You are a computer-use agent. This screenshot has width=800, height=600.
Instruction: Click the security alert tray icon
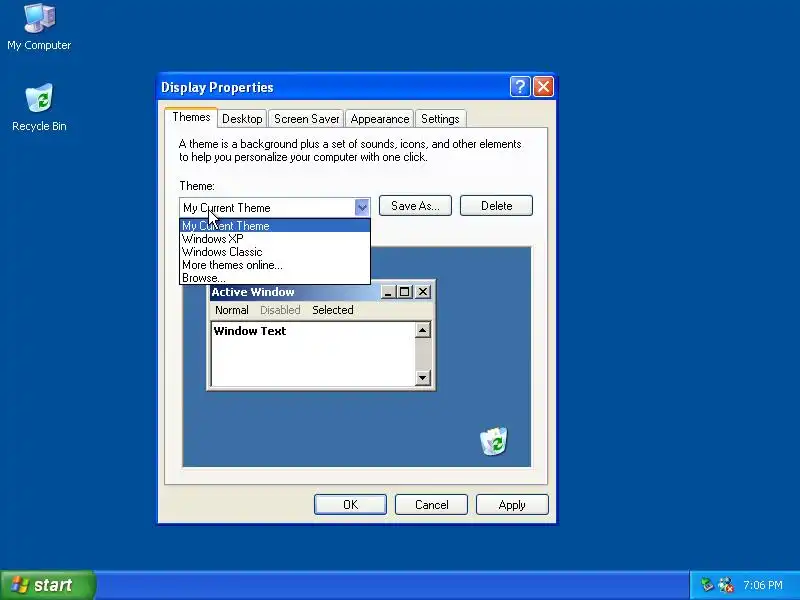(x=726, y=585)
